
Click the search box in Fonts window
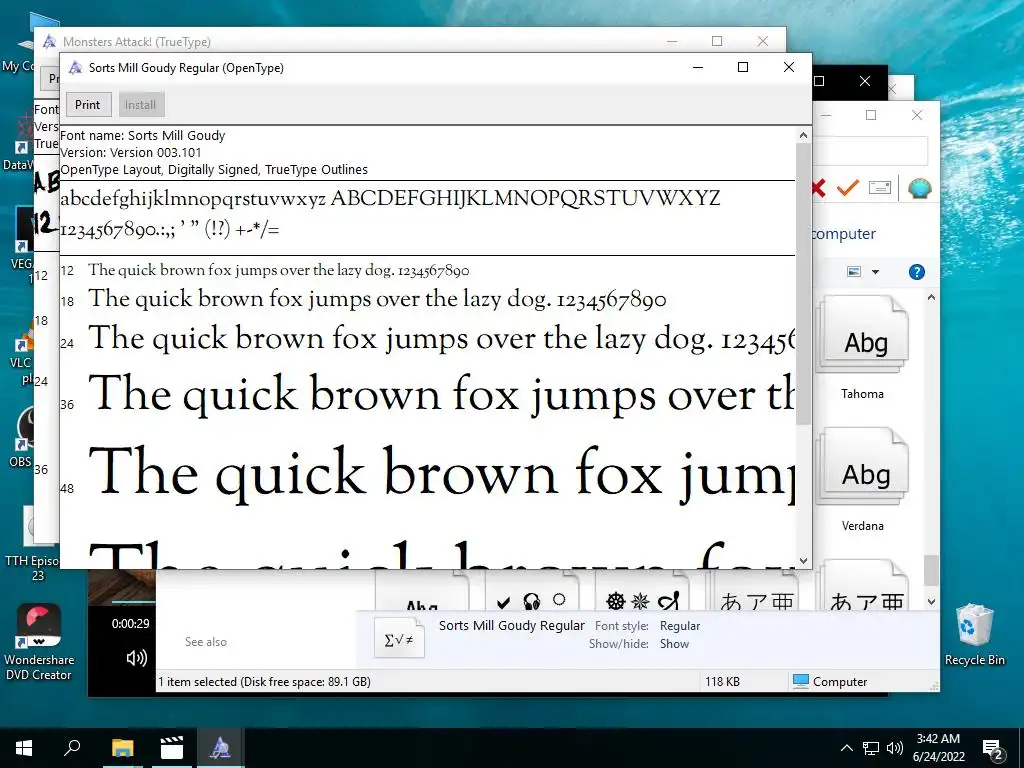tap(870, 151)
